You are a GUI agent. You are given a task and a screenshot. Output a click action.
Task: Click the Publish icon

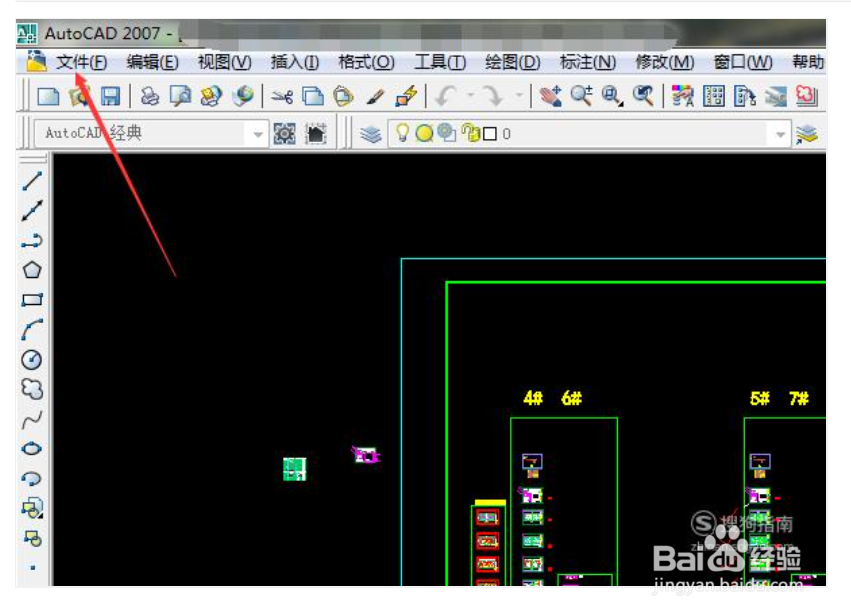[211, 96]
